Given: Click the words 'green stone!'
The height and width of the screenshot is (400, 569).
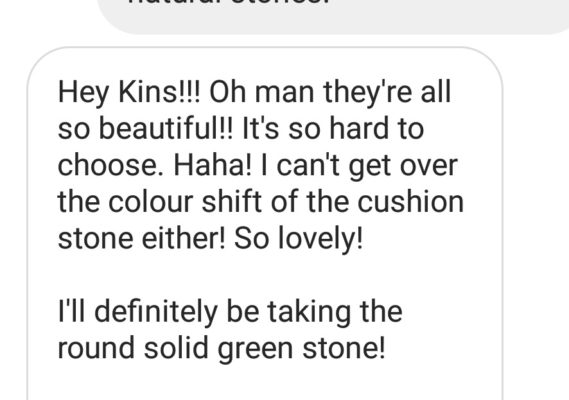Looking at the screenshot, I should pyautogui.click(x=301, y=348).
